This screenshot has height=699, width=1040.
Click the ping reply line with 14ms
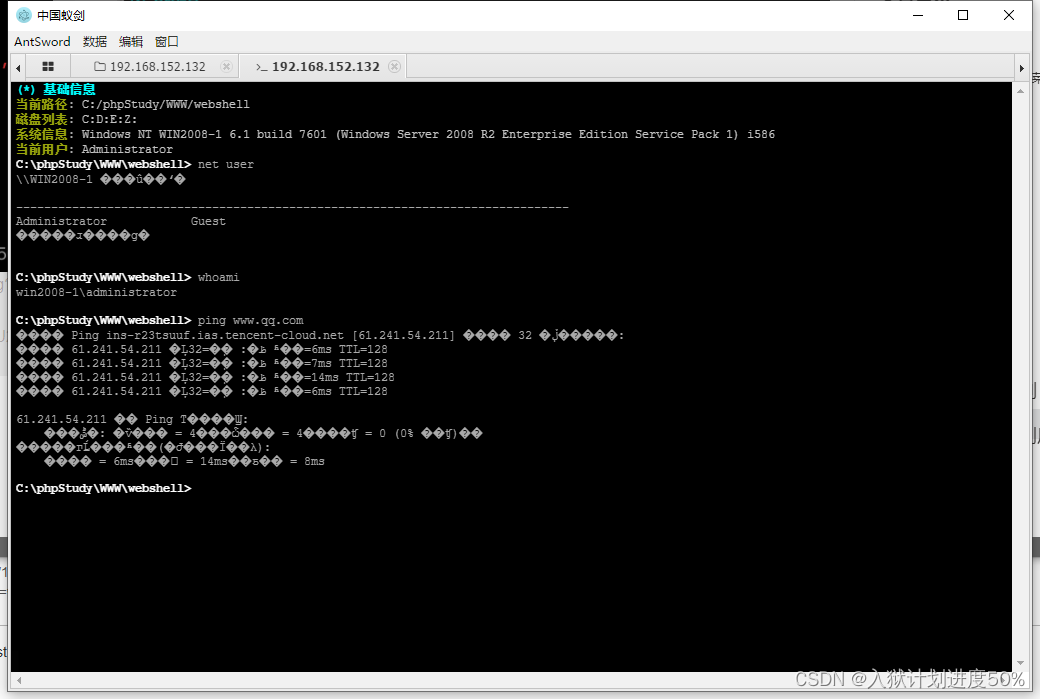205,377
